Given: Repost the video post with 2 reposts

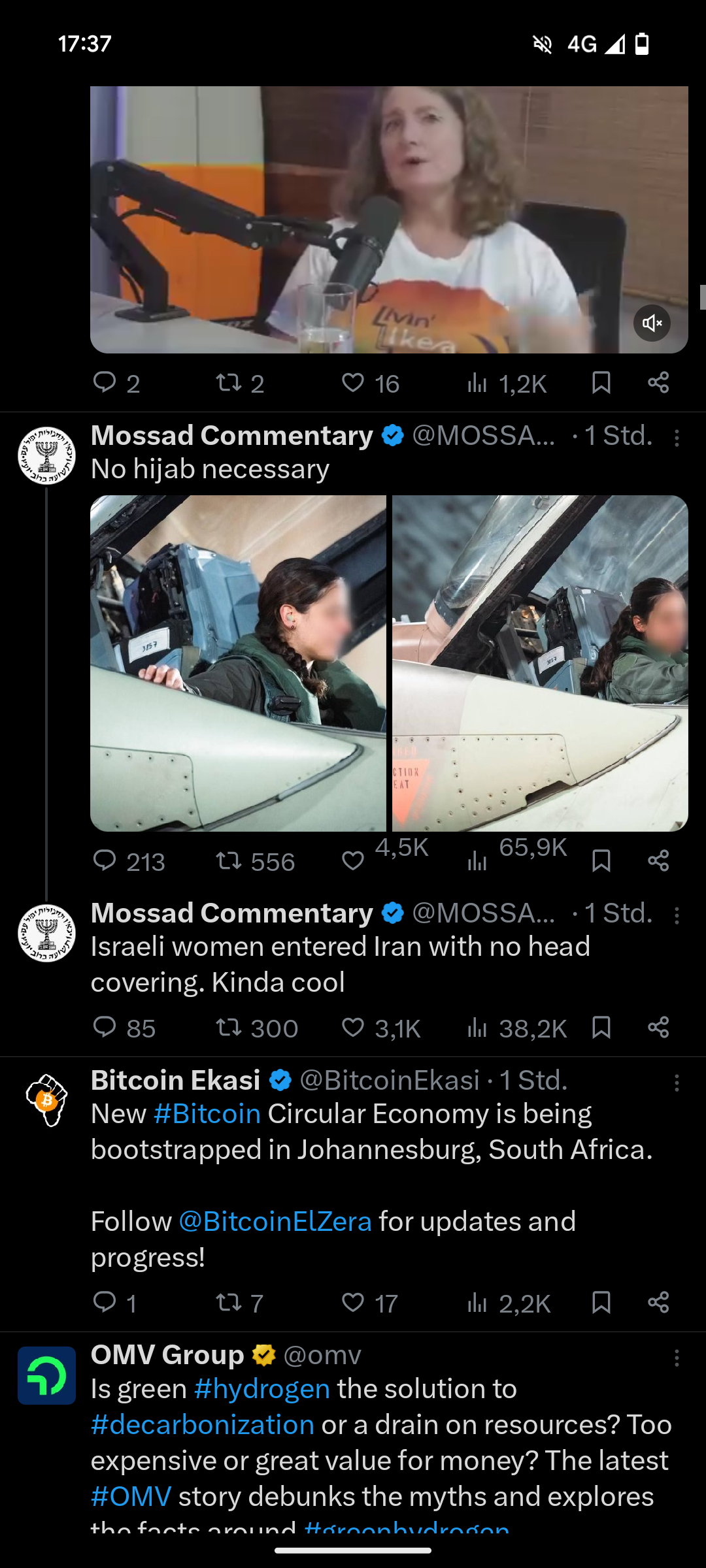Looking at the screenshot, I should click(229, 383).
